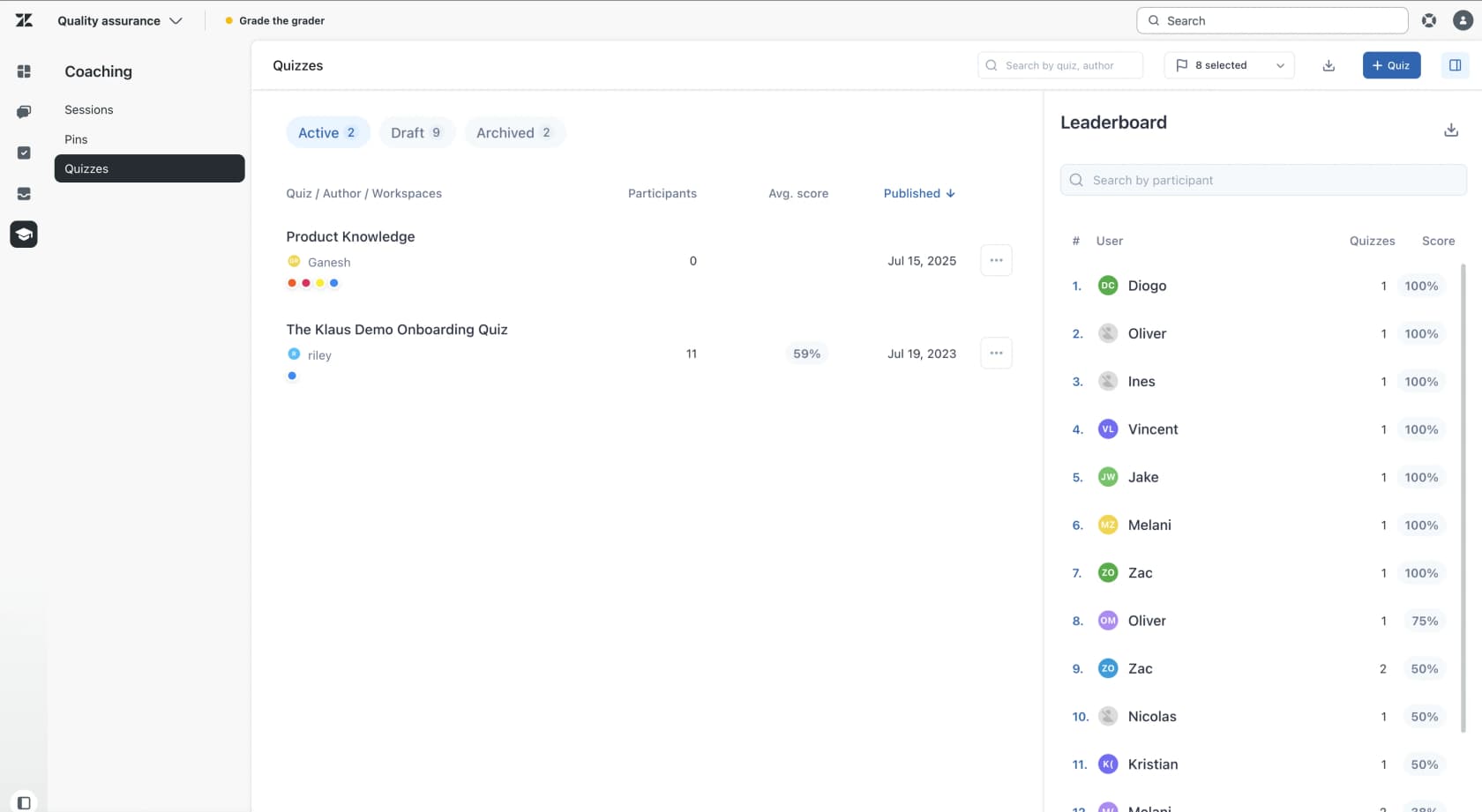Expand the Quality assurance product dropdown

click(120, 20)
